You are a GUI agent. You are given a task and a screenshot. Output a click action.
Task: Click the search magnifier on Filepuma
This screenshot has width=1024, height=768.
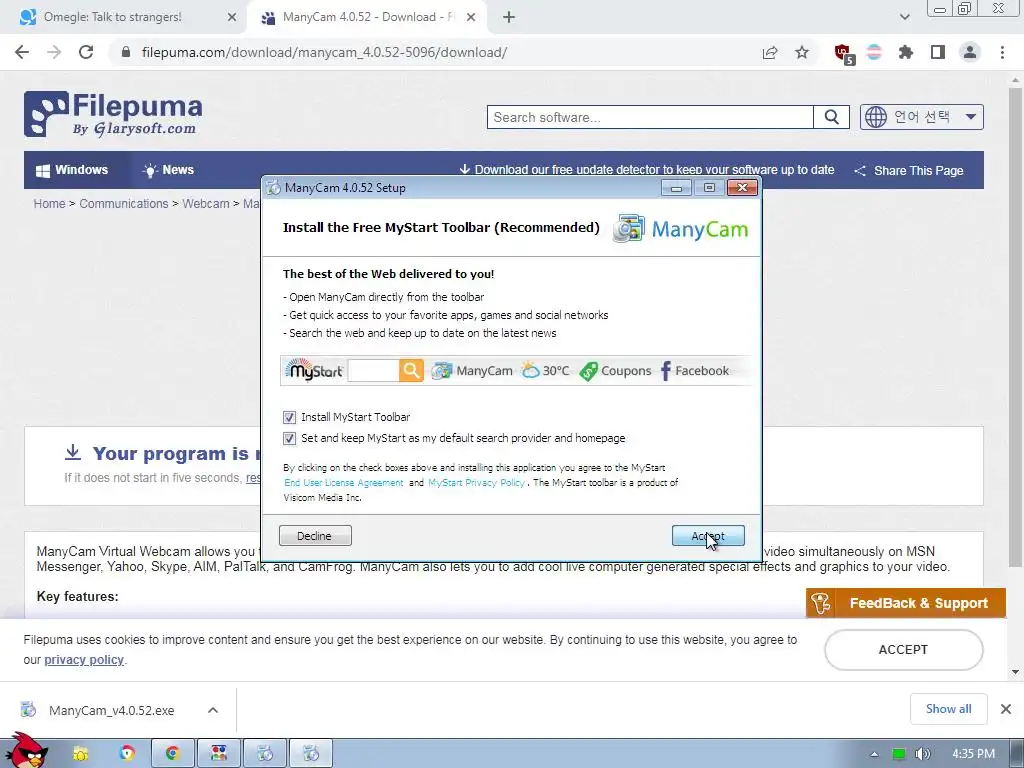pos(831,117)
